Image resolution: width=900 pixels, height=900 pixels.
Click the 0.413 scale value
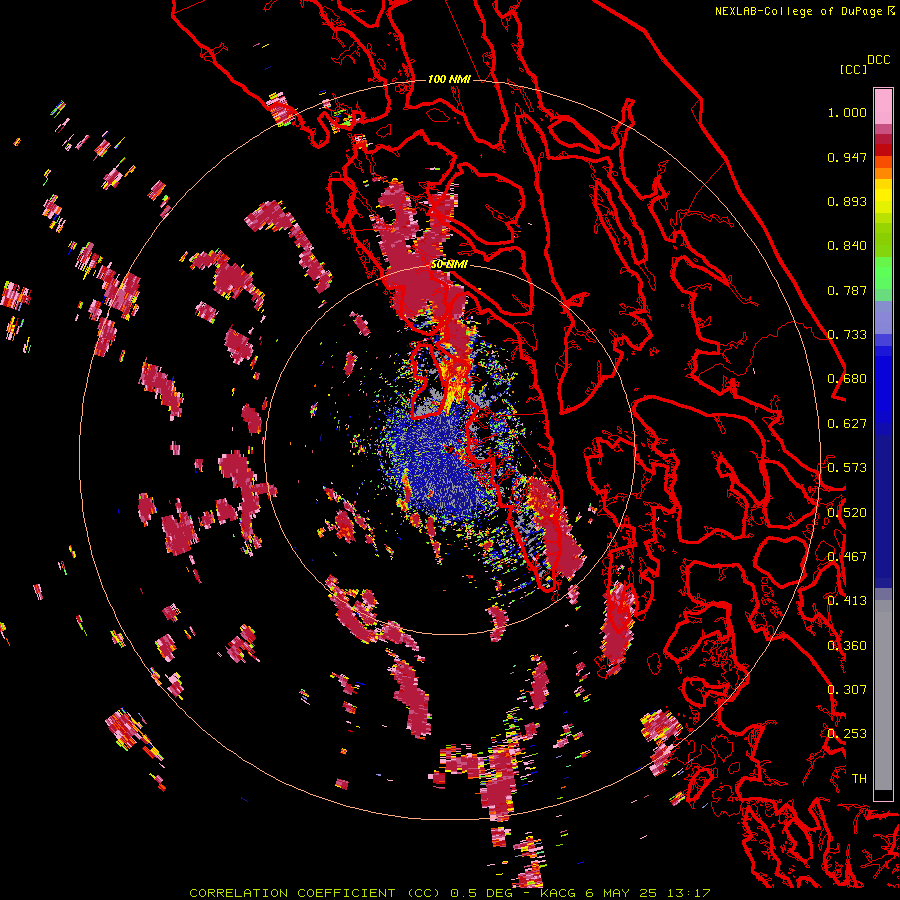[847, 601]
